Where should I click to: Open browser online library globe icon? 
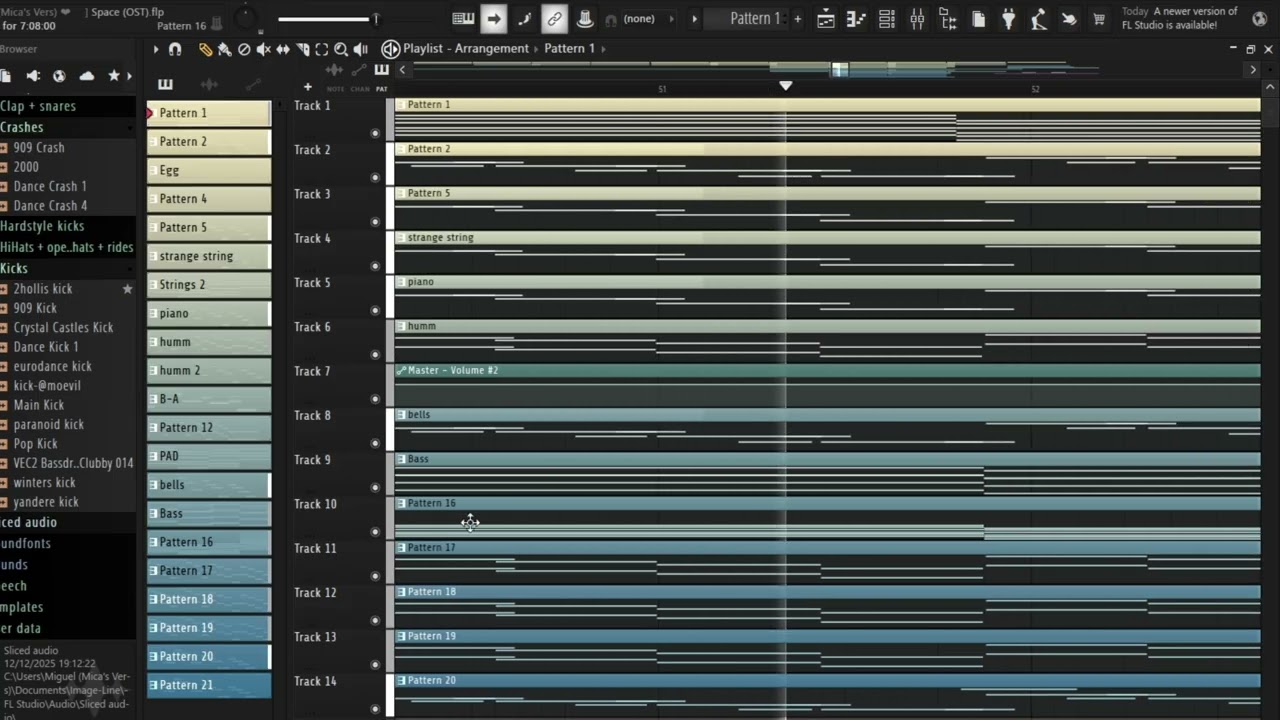59,76
